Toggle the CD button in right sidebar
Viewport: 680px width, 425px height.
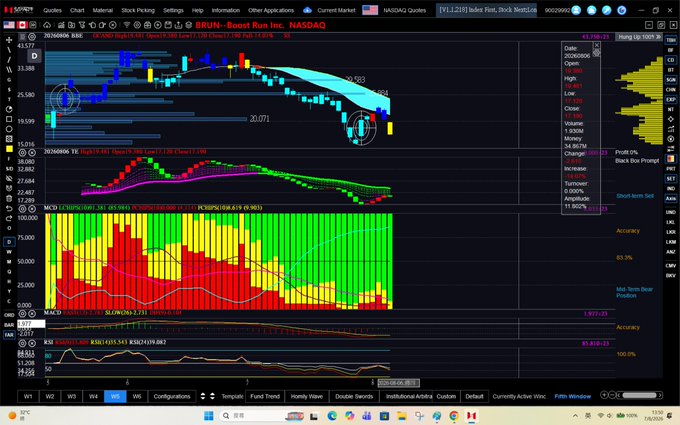coord(671,60)
